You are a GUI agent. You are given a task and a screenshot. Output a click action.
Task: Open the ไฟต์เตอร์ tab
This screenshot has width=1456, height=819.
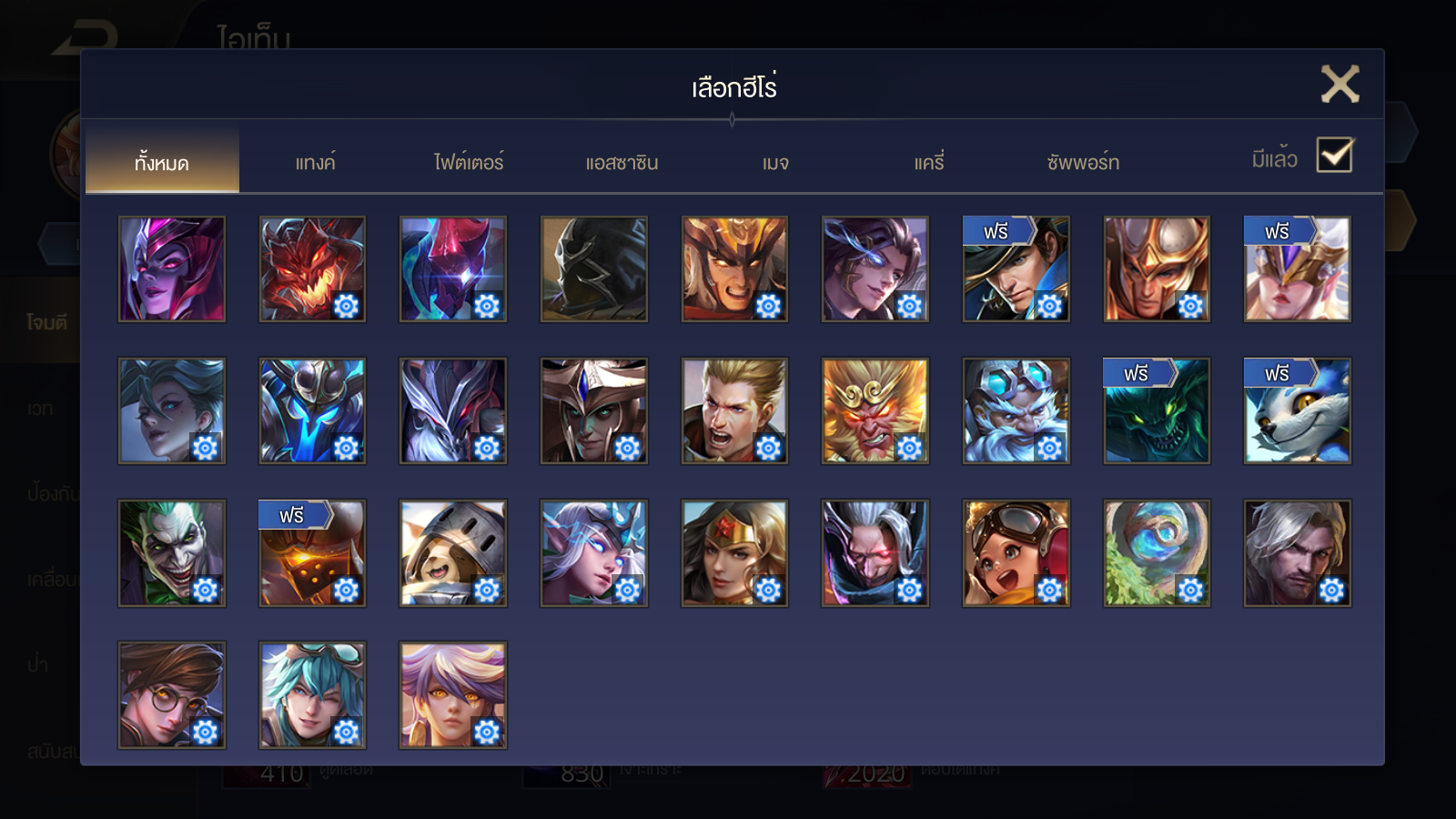click(469, 163)
